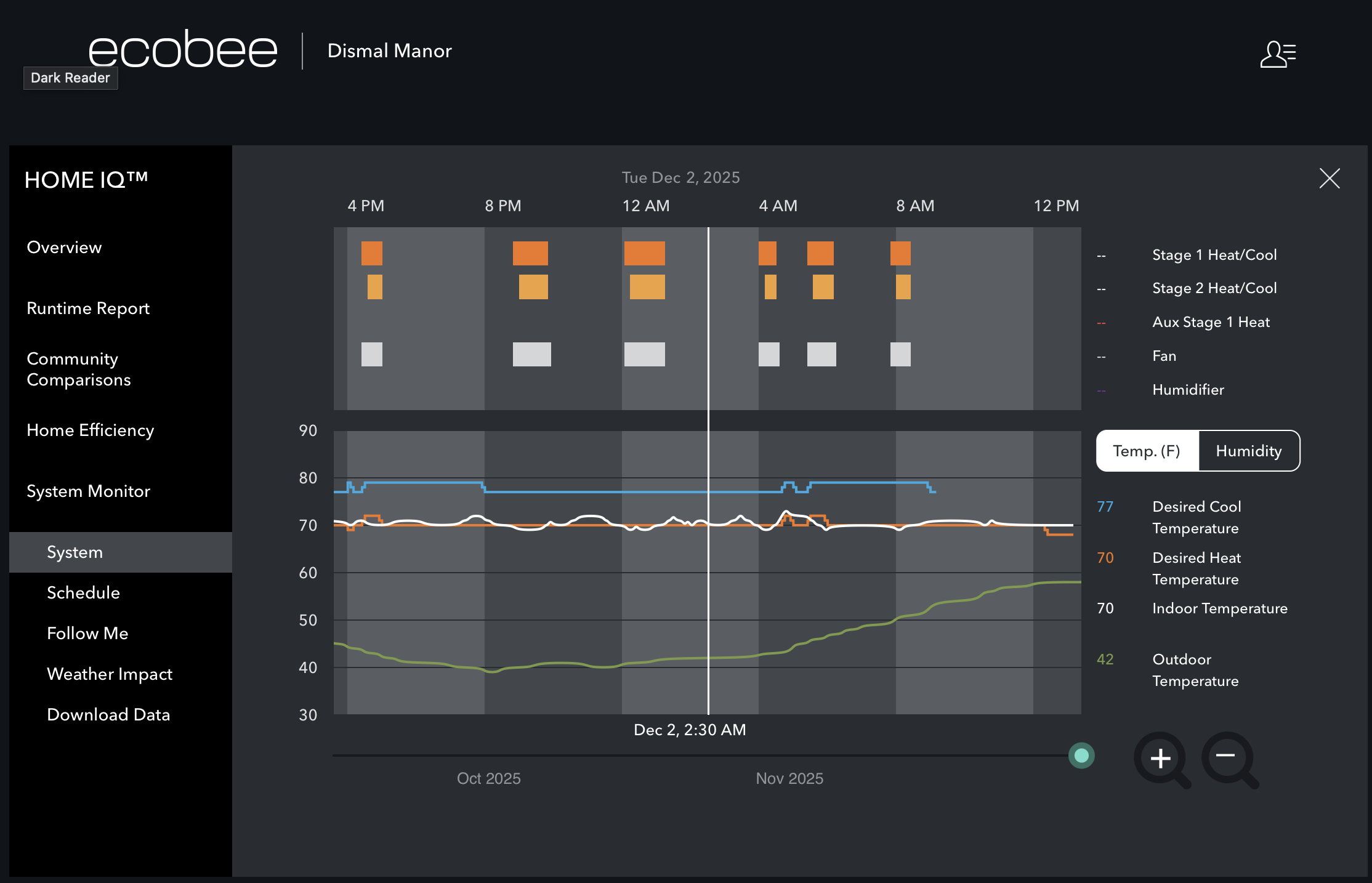
Task: Select the Temp. (F) toggle
Action: pos(1146,451)
